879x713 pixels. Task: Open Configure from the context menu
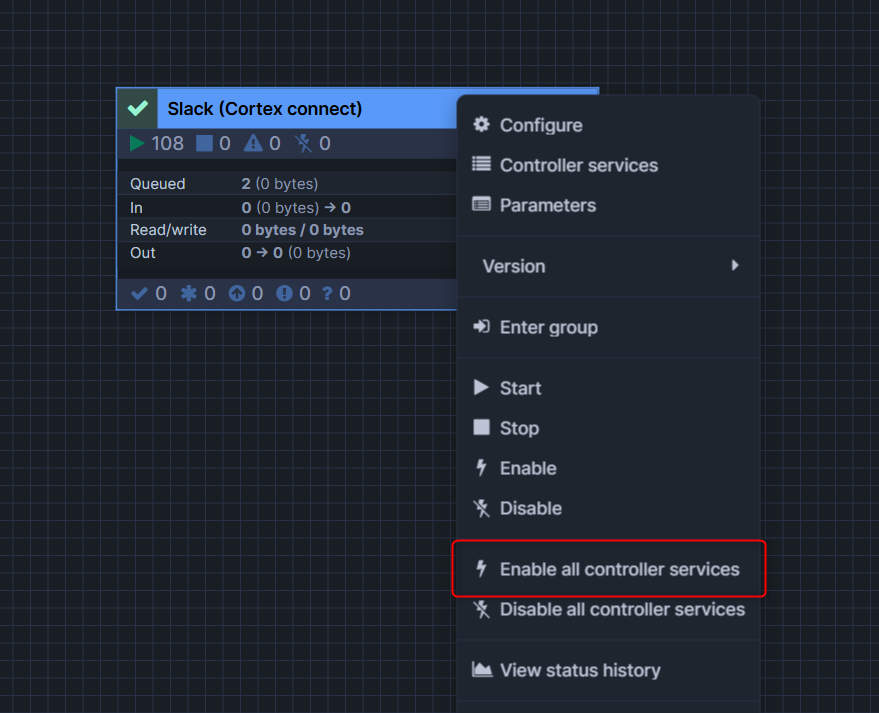[608, 125]
